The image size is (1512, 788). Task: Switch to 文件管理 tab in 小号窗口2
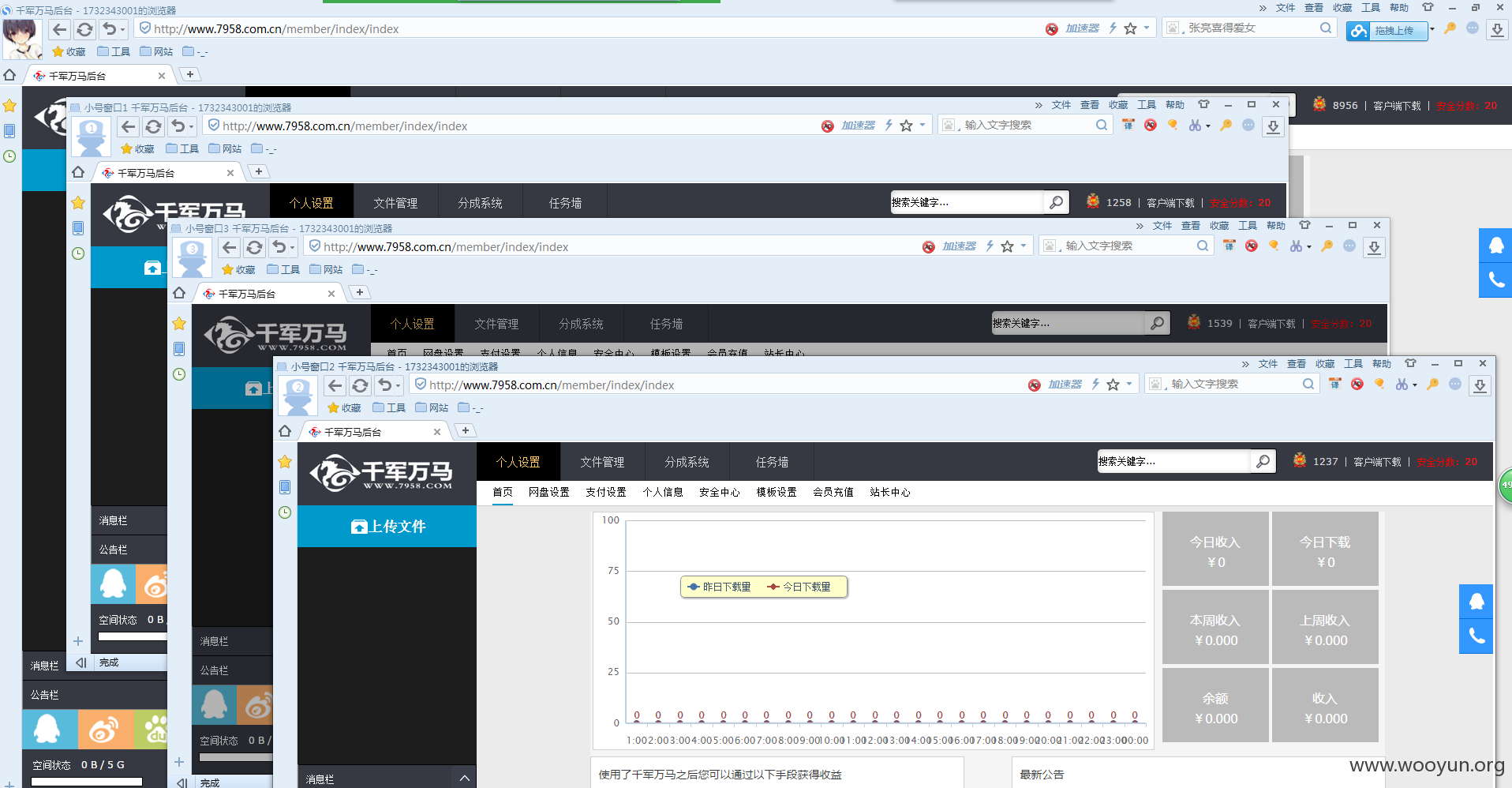(x=602, y=462)
